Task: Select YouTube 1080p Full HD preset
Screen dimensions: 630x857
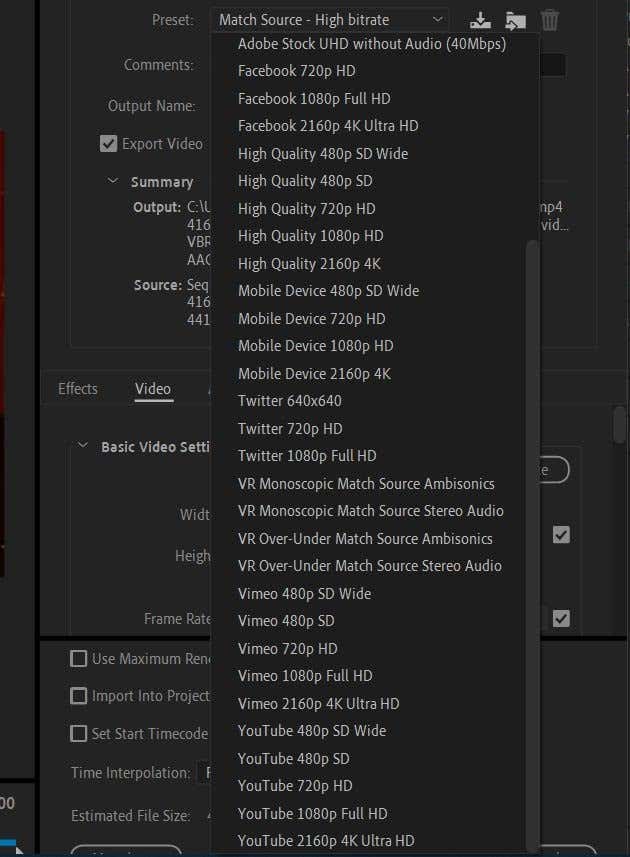Action: (x=312, y=813)
